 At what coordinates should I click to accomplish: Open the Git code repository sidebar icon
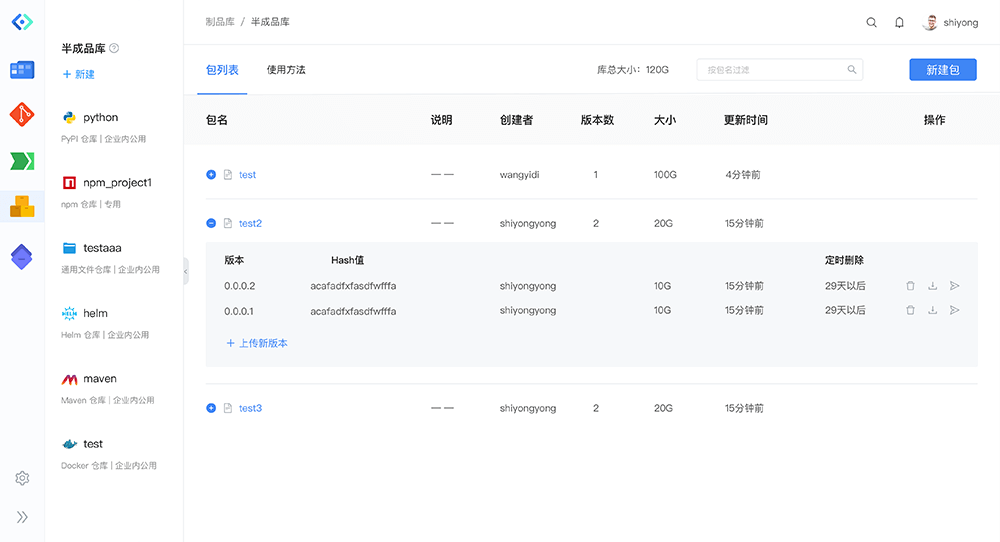tap(22, 114)
